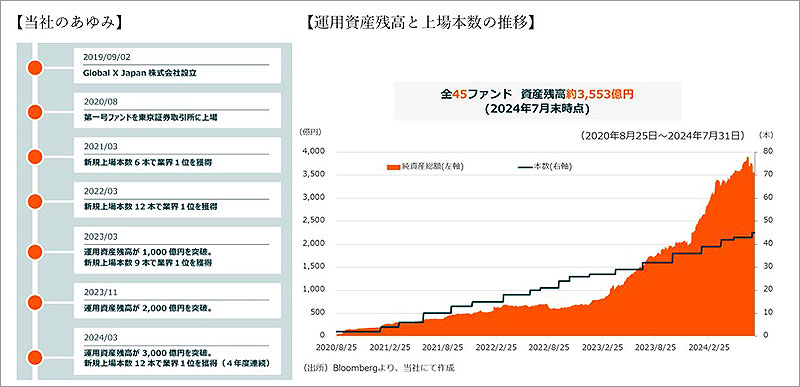Click the orange dot next to 2023/11
800x387 pixels.
35,302
